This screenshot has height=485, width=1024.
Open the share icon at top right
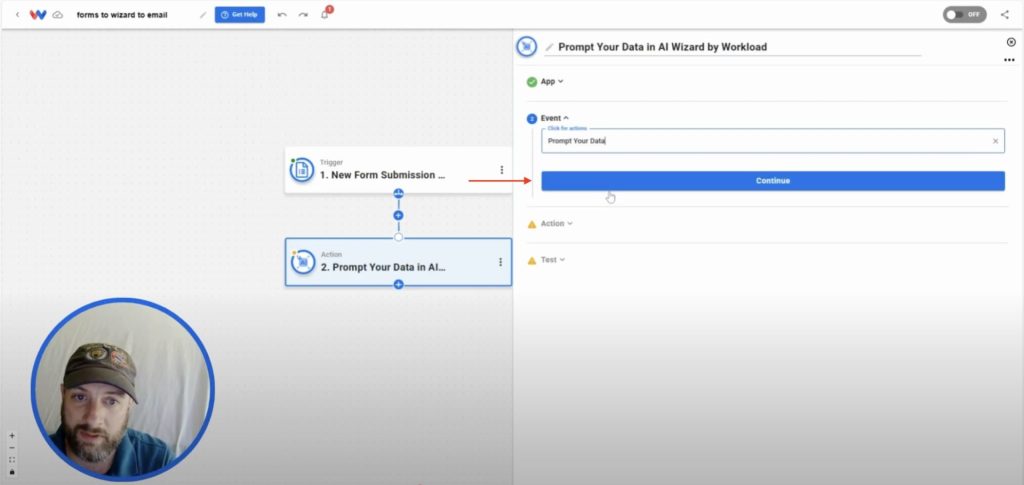(x=1004, y=14)
